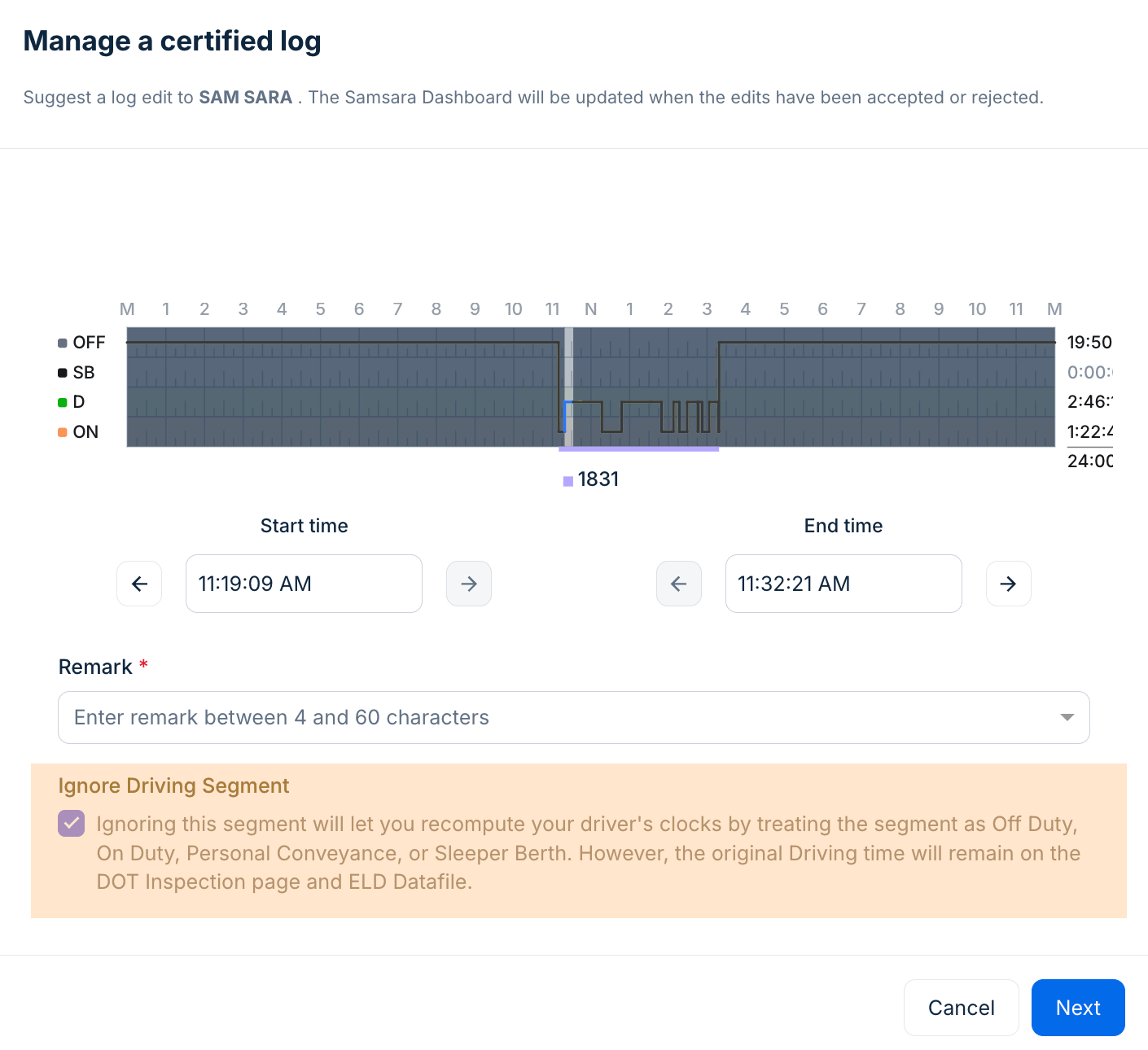Click the purple bar beneath the log graph
The width and height of the screenshot is (1148, 1050).
[x=638, y=448]
